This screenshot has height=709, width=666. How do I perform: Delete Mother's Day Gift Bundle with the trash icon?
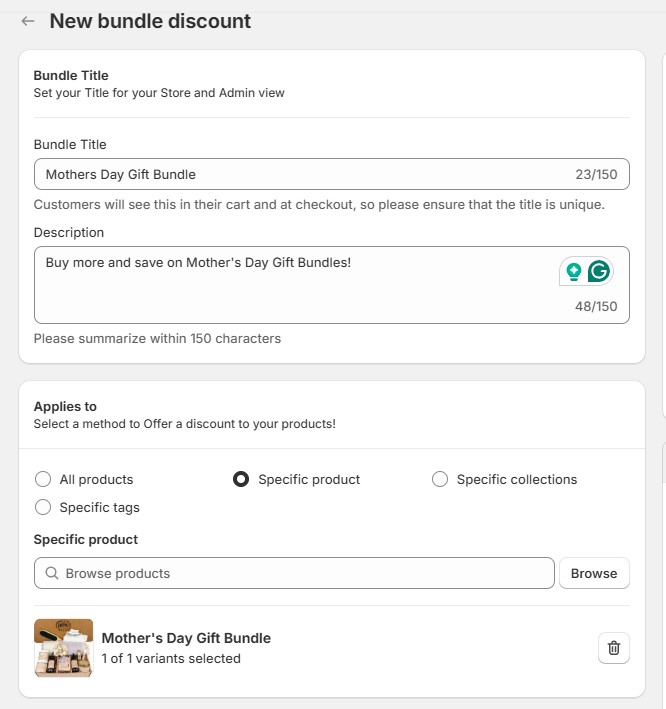tap(614, 648)
